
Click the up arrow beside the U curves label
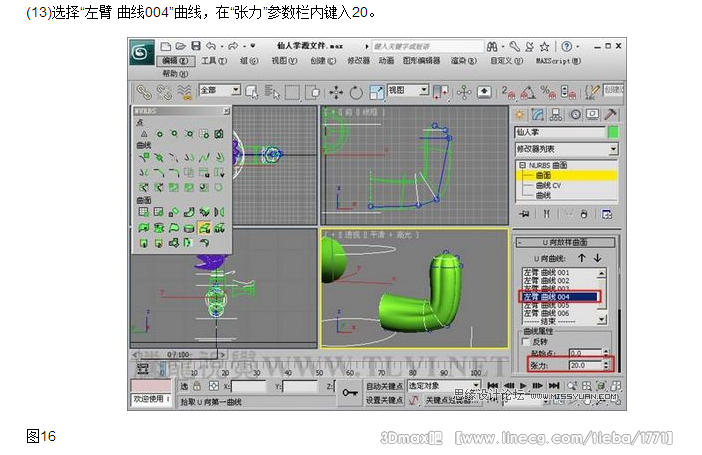click(581, 258)
